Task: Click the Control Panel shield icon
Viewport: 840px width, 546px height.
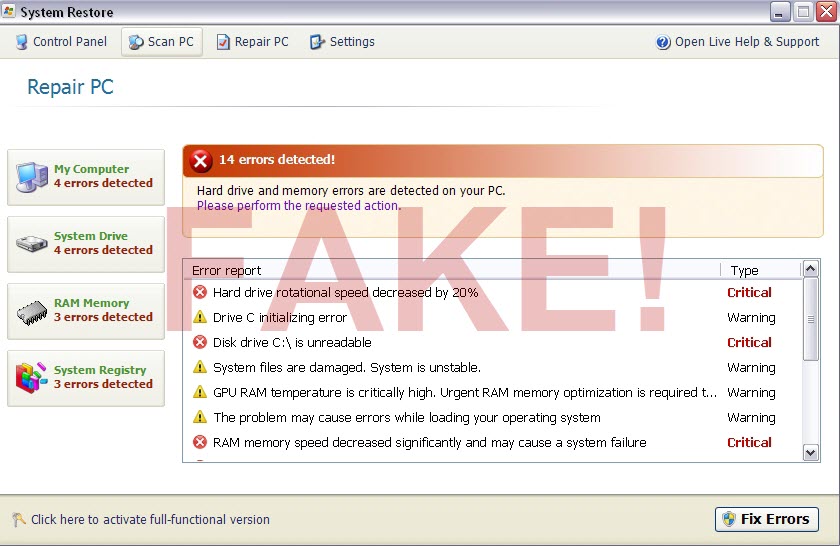Action: point(21,42)
